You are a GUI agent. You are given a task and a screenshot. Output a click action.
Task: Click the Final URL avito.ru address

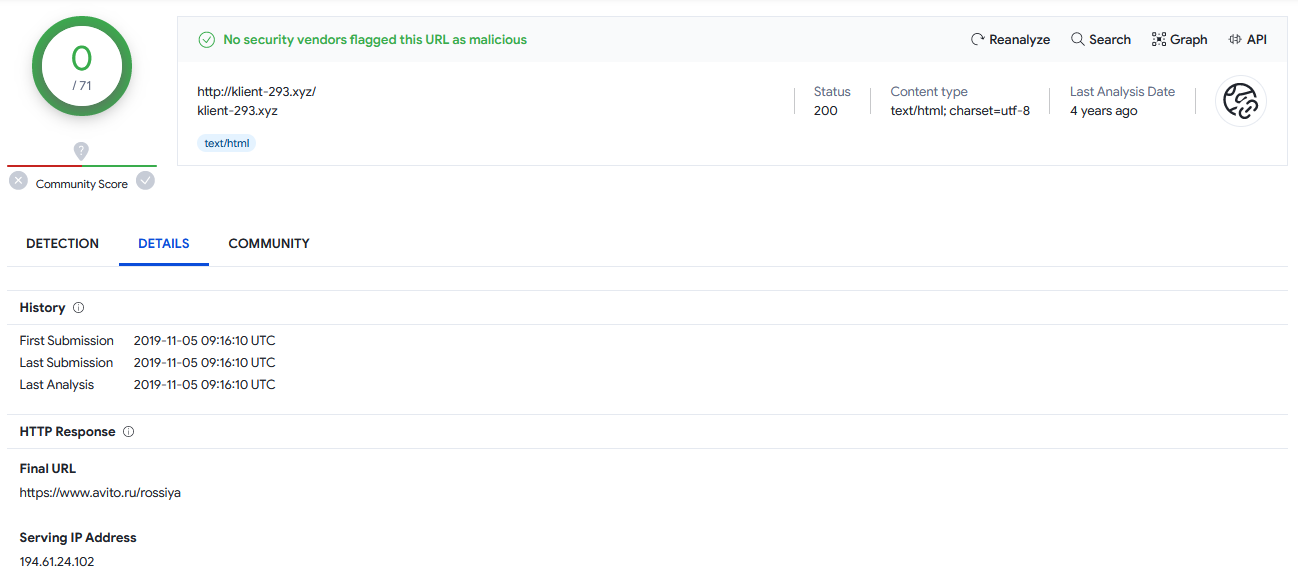[x=100, y=493]
